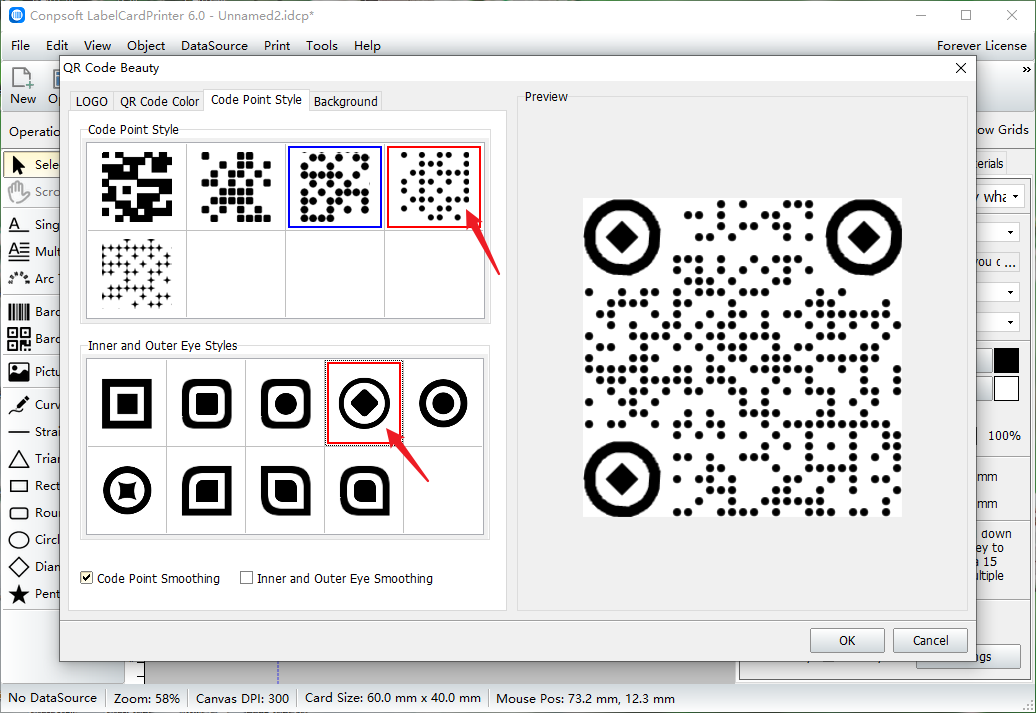Pick the Multi-line text tool
Image resolution: width=1036 pixels, height=713 pixels.
(x=31, y=252)
